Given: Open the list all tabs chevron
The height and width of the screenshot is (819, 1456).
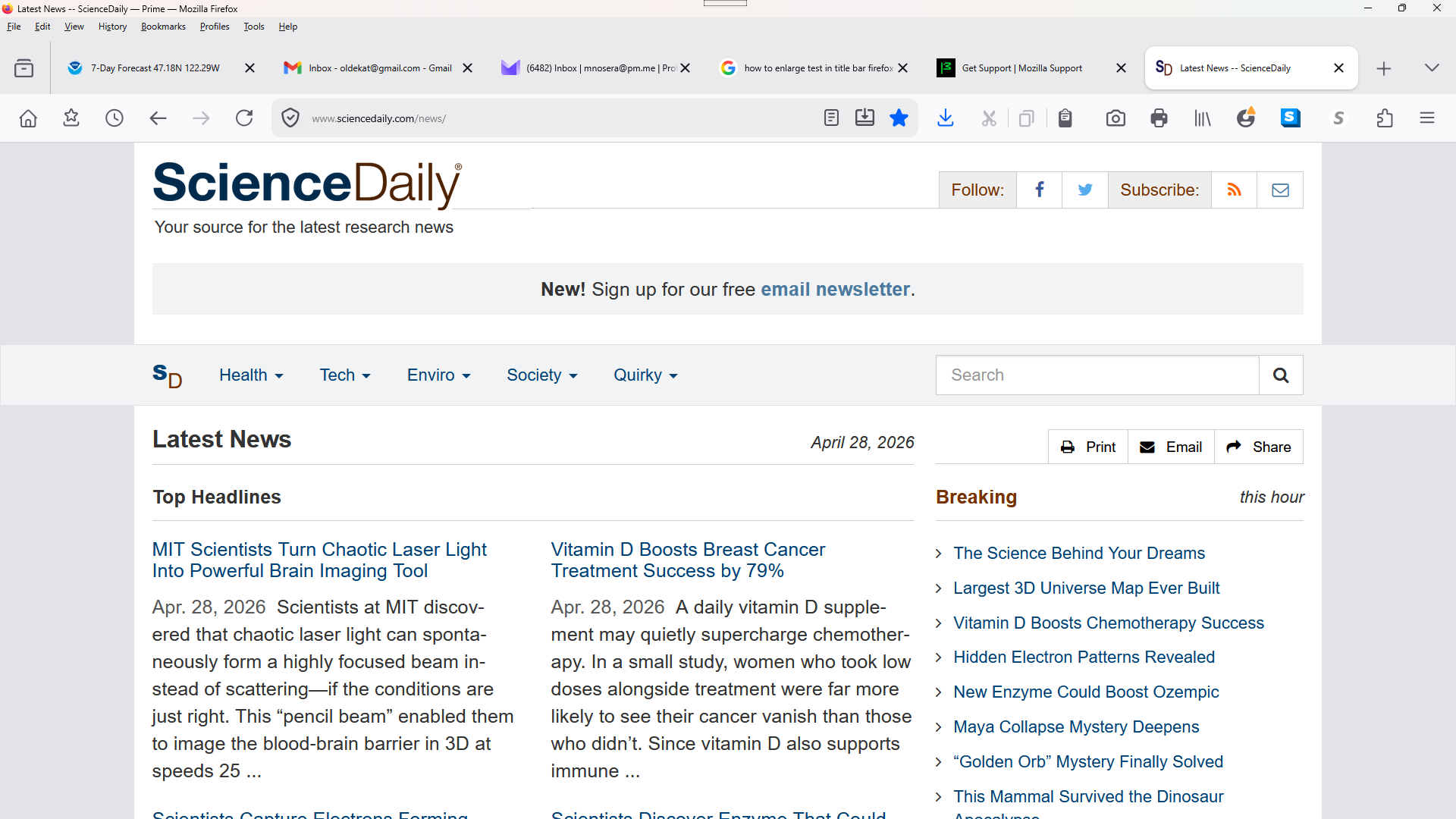Looking at the screenshot, I should [x=1432, y=68].
